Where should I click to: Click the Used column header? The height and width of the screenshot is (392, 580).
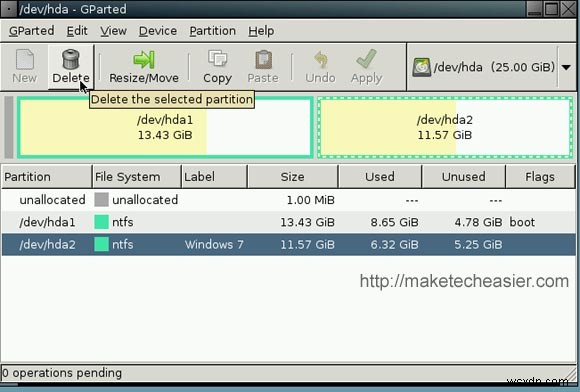point(380,177)
